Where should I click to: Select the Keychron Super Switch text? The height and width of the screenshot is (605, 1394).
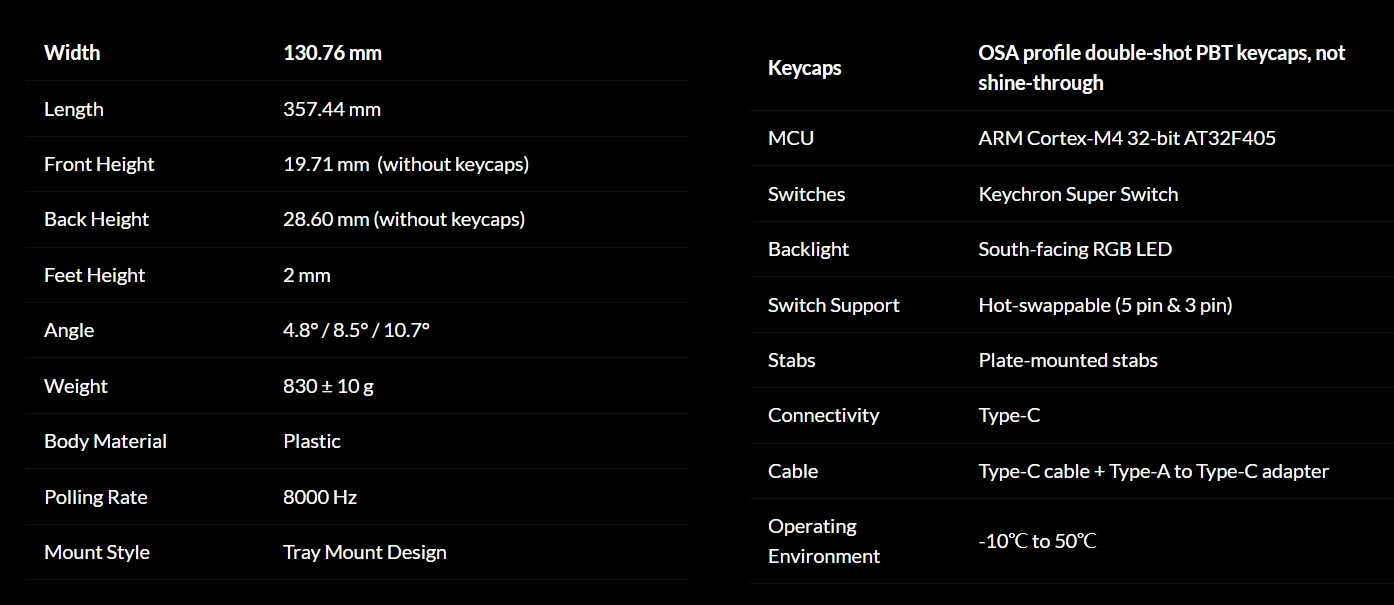tap(1078, 194)
